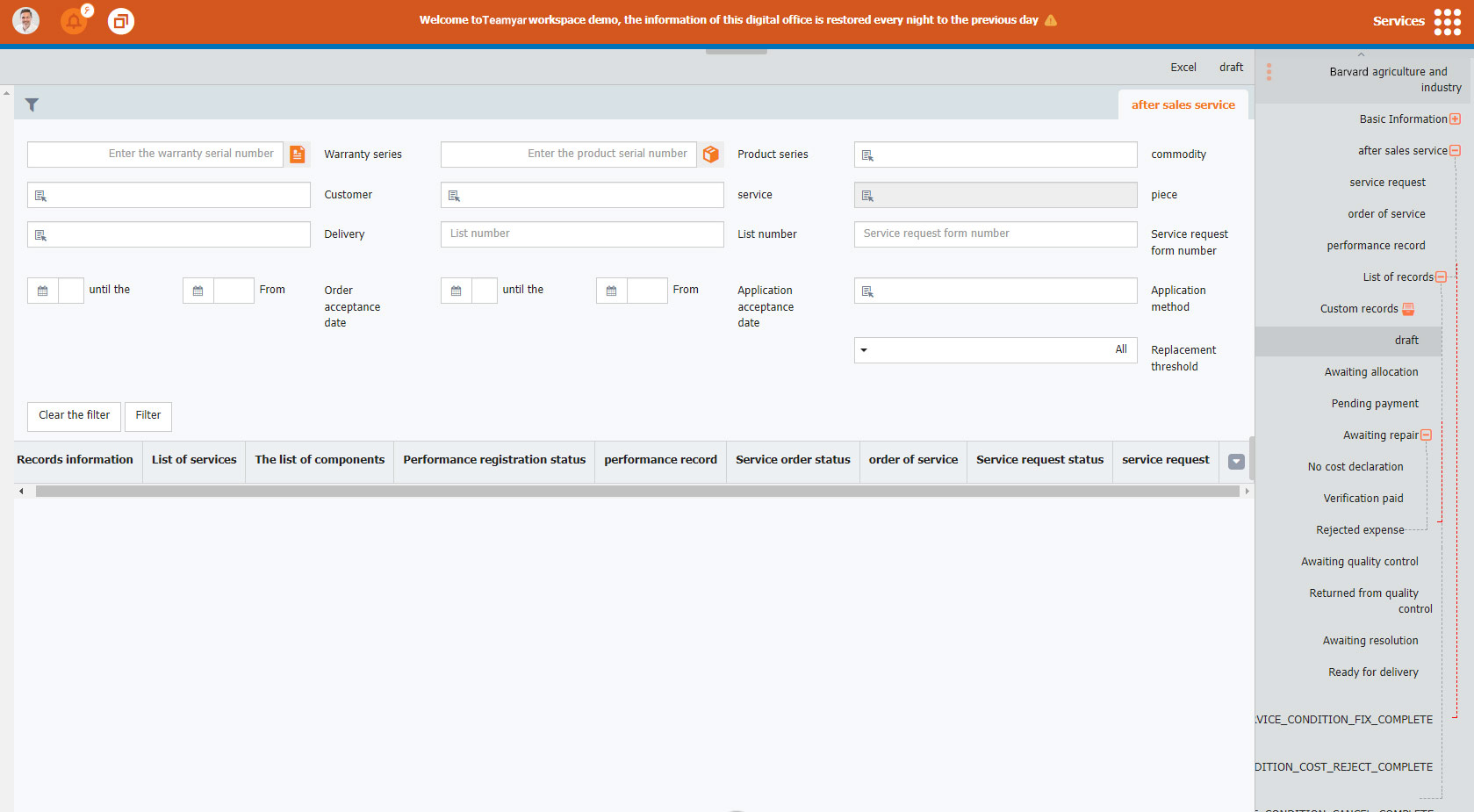1474x812 pixels.
Task: Click the three-dot menu beside Barvard
Action: point(1269,72)
